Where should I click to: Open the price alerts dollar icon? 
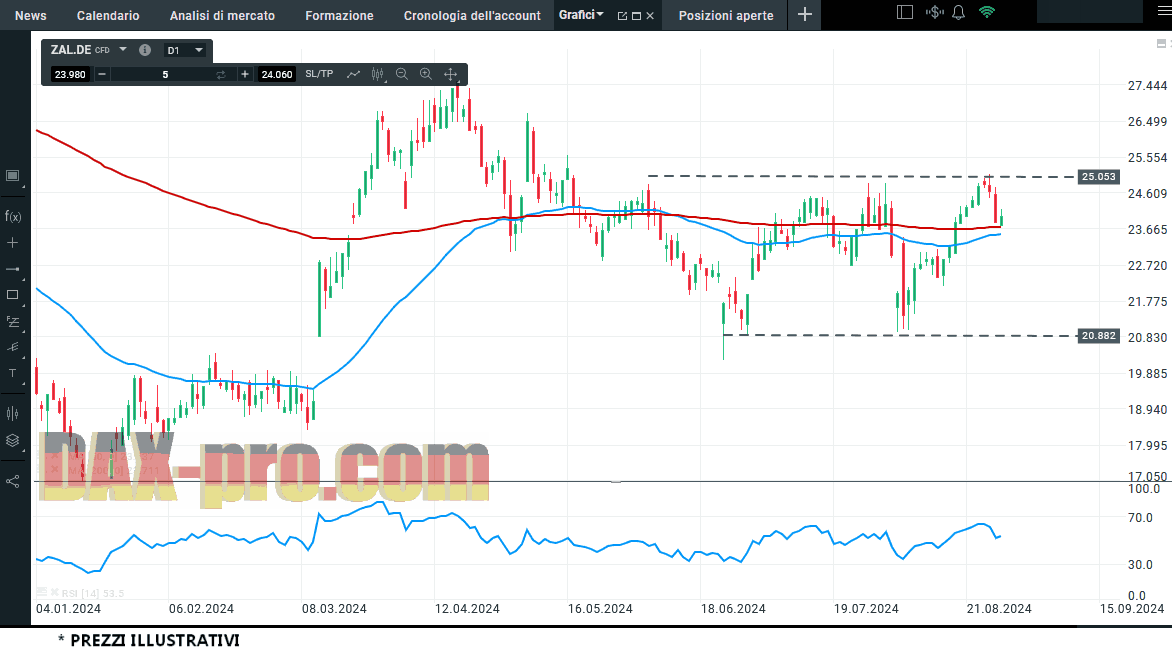tap(934, 12)
